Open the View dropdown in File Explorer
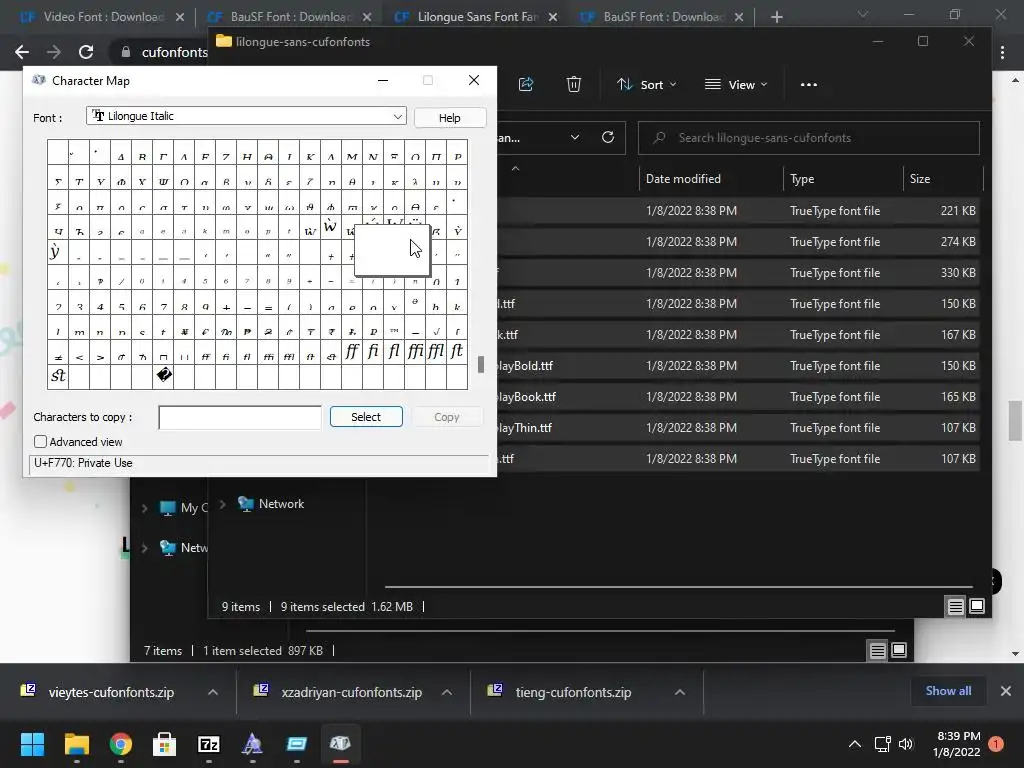The height and width of the screenshot is (768, 1024). tap(736, 85)
